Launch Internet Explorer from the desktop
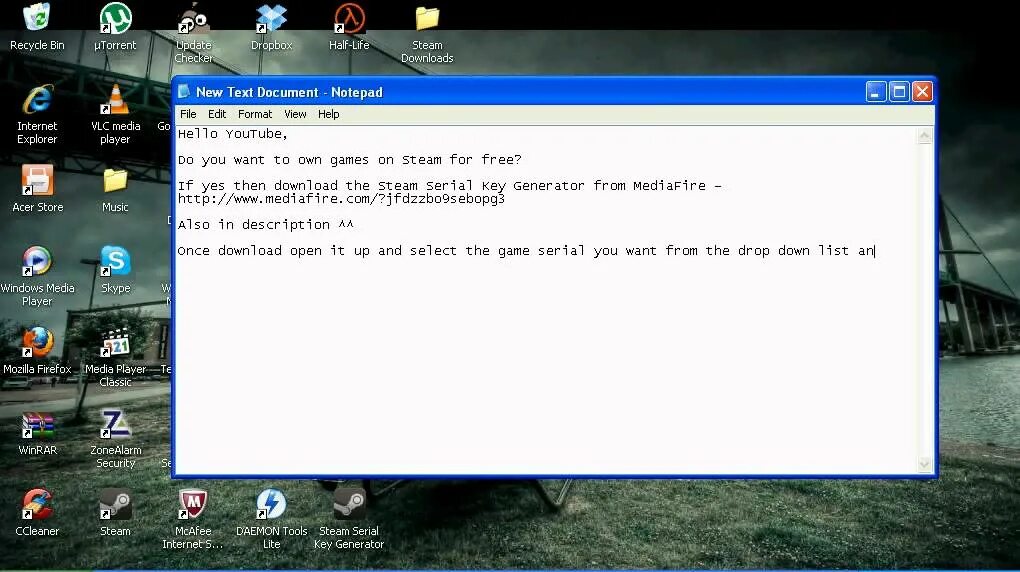The width and height of the screenshot is (1020, 572). coord(37,115)
